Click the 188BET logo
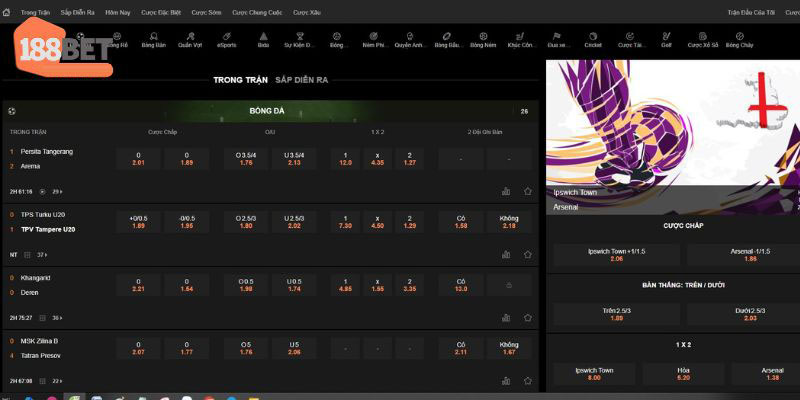This screenshot has height=400, width=800. point(64,49)
